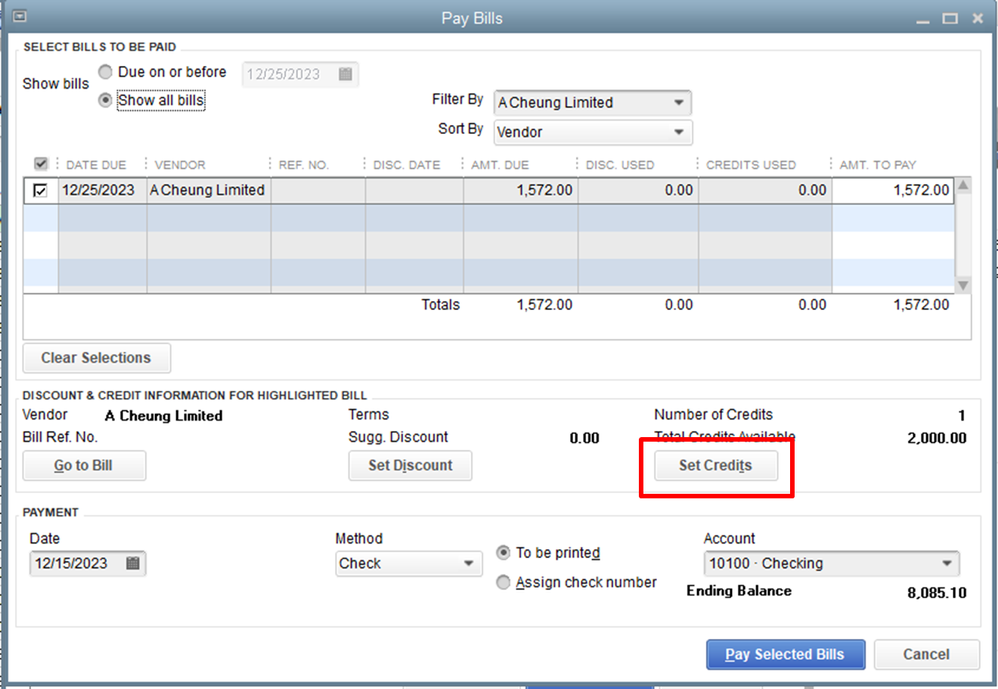Image resolution: width=998 pixels, height=689 pixels.
Task: Click Pay Selected Bills button
Action: click(785, 654)
